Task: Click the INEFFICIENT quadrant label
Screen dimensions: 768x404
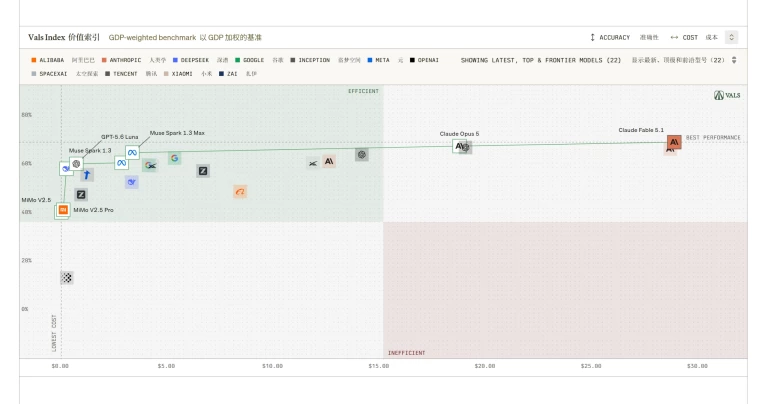Action: click(x=407, y=353)
